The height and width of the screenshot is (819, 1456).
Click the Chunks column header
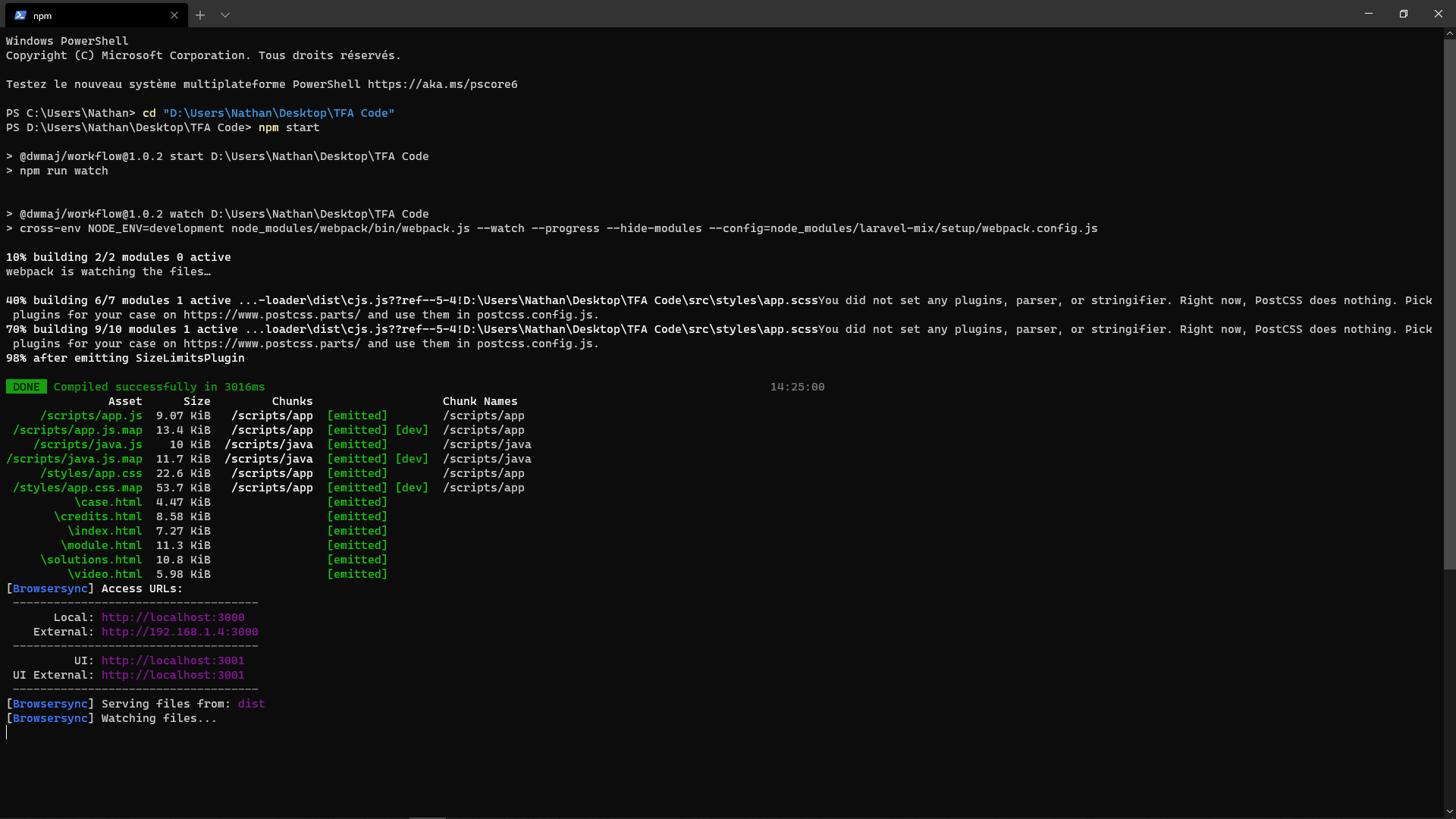click(x=293, y=401)
